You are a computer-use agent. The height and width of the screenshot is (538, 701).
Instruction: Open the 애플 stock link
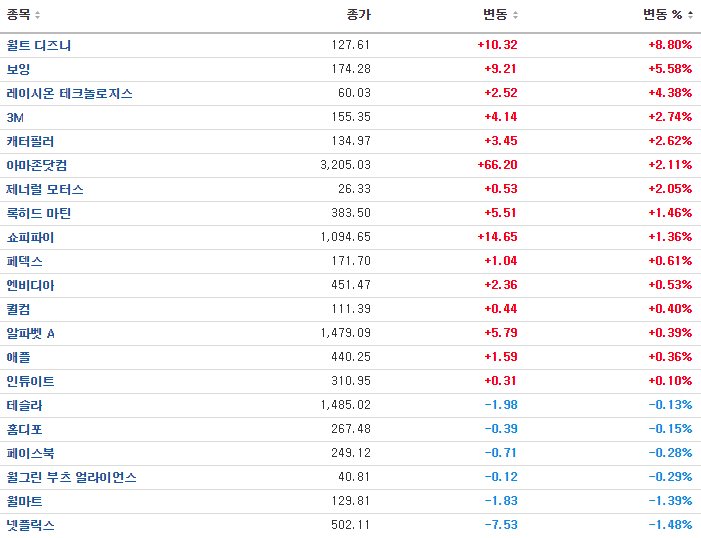click(x=18, y=357)
